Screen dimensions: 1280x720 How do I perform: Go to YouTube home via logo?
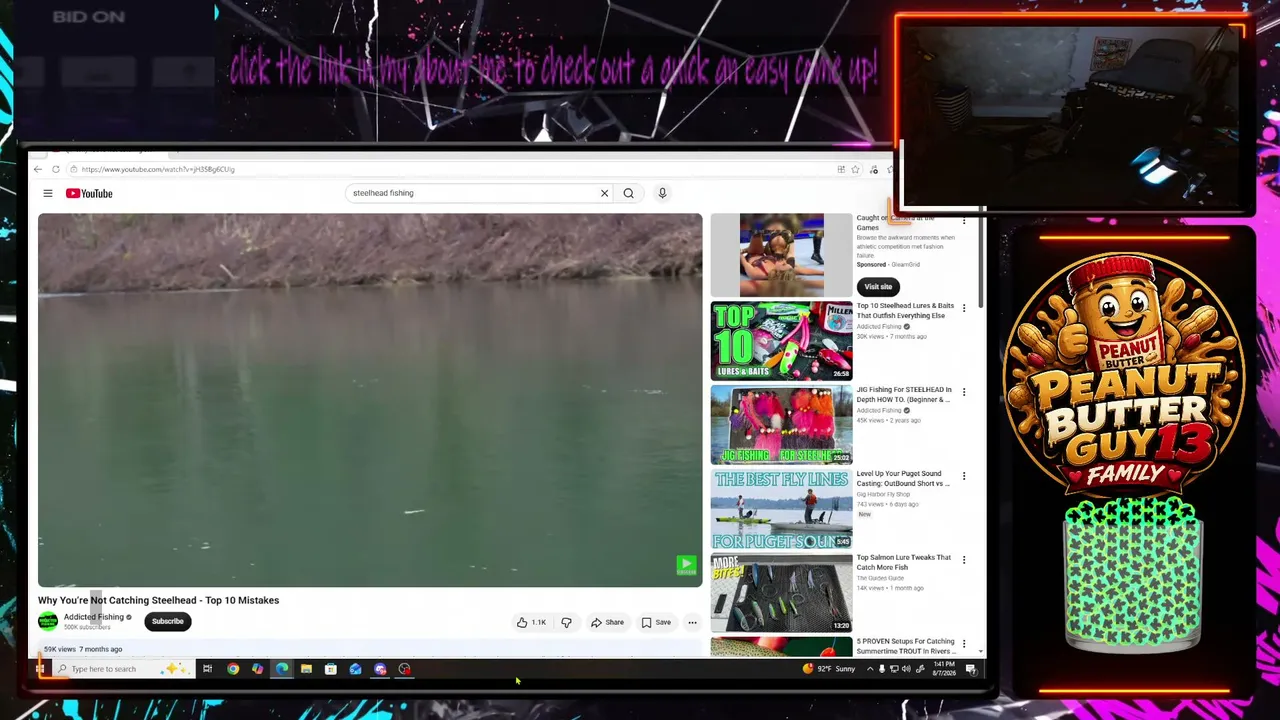[x=89, y=193]
